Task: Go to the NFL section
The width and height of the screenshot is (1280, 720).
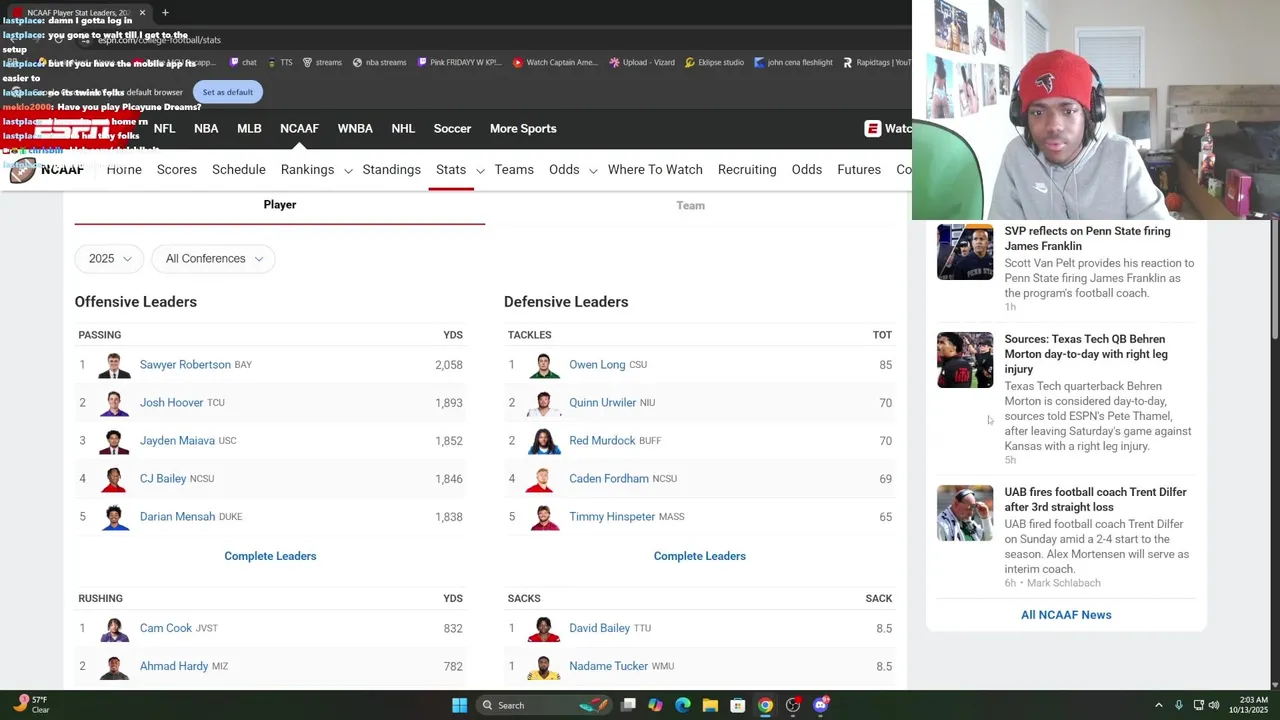Action: pyautogui.click(x=164, y=128)
